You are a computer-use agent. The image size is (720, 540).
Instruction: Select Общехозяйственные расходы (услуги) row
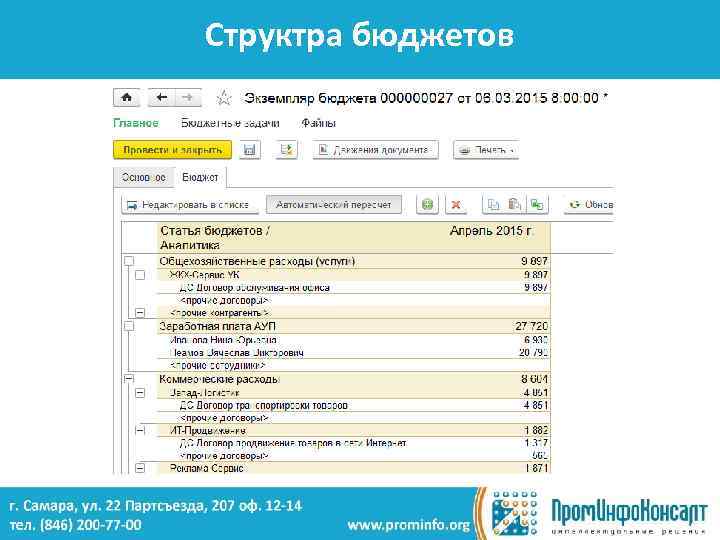tap(354, 261)
